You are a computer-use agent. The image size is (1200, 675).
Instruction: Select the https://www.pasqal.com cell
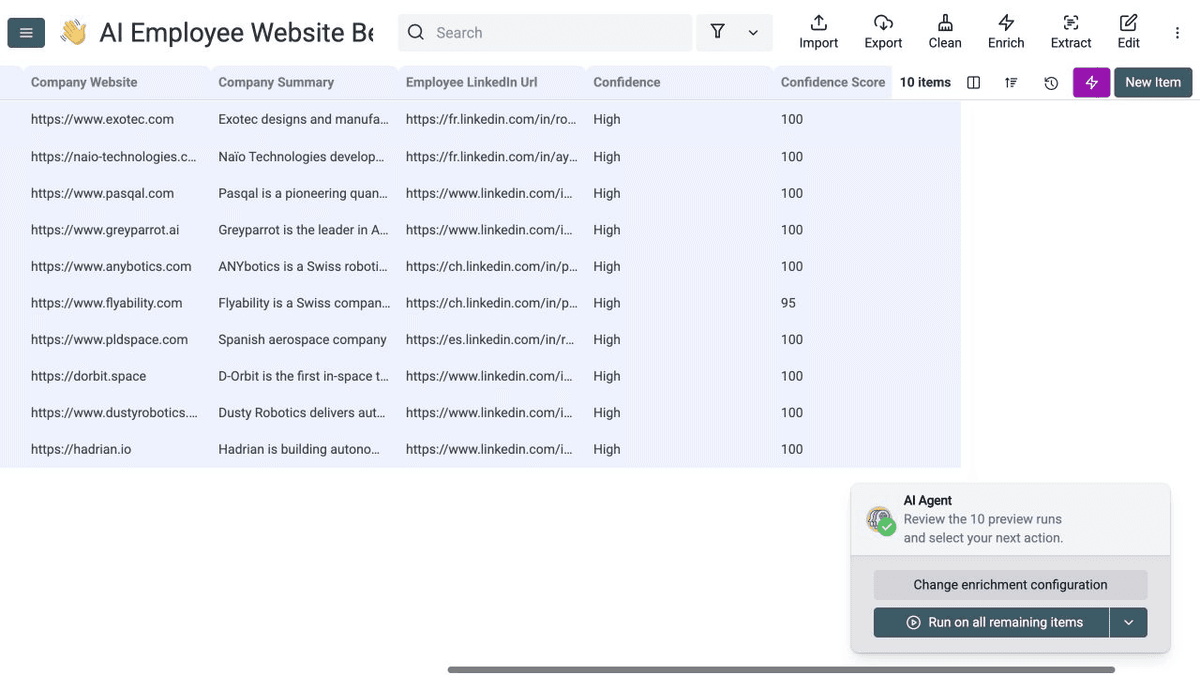pyautogui.click(x=102, y=193)
